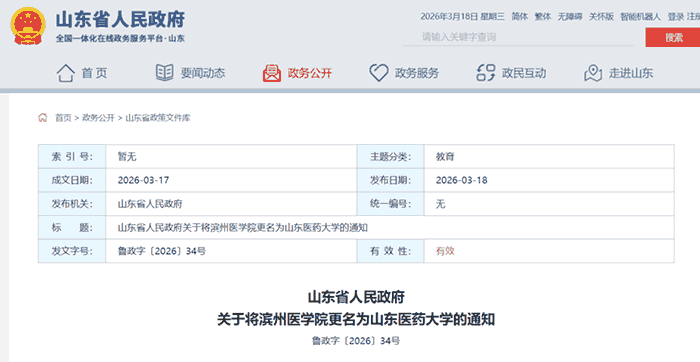Click the 政民互动 exchange icon

(x=486, y=73)
